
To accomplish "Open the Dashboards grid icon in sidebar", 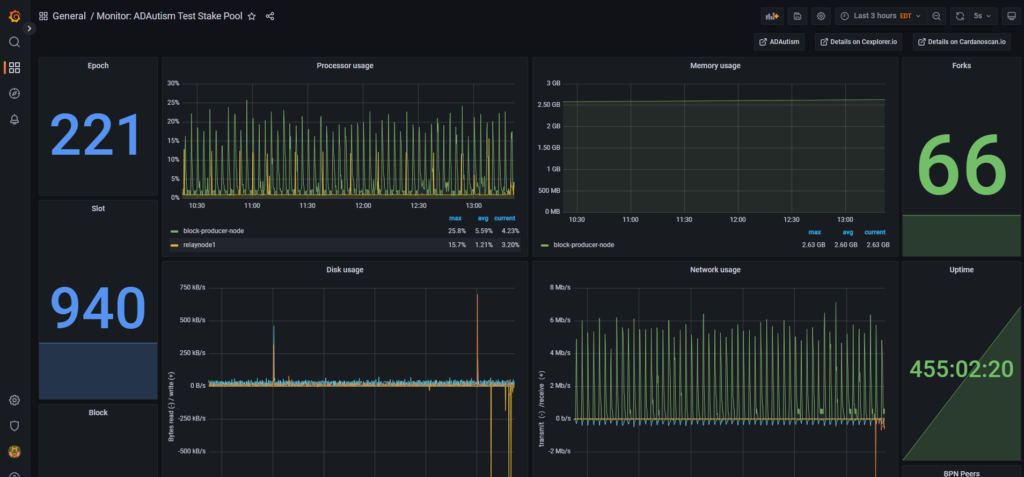I will pos(14,67).
